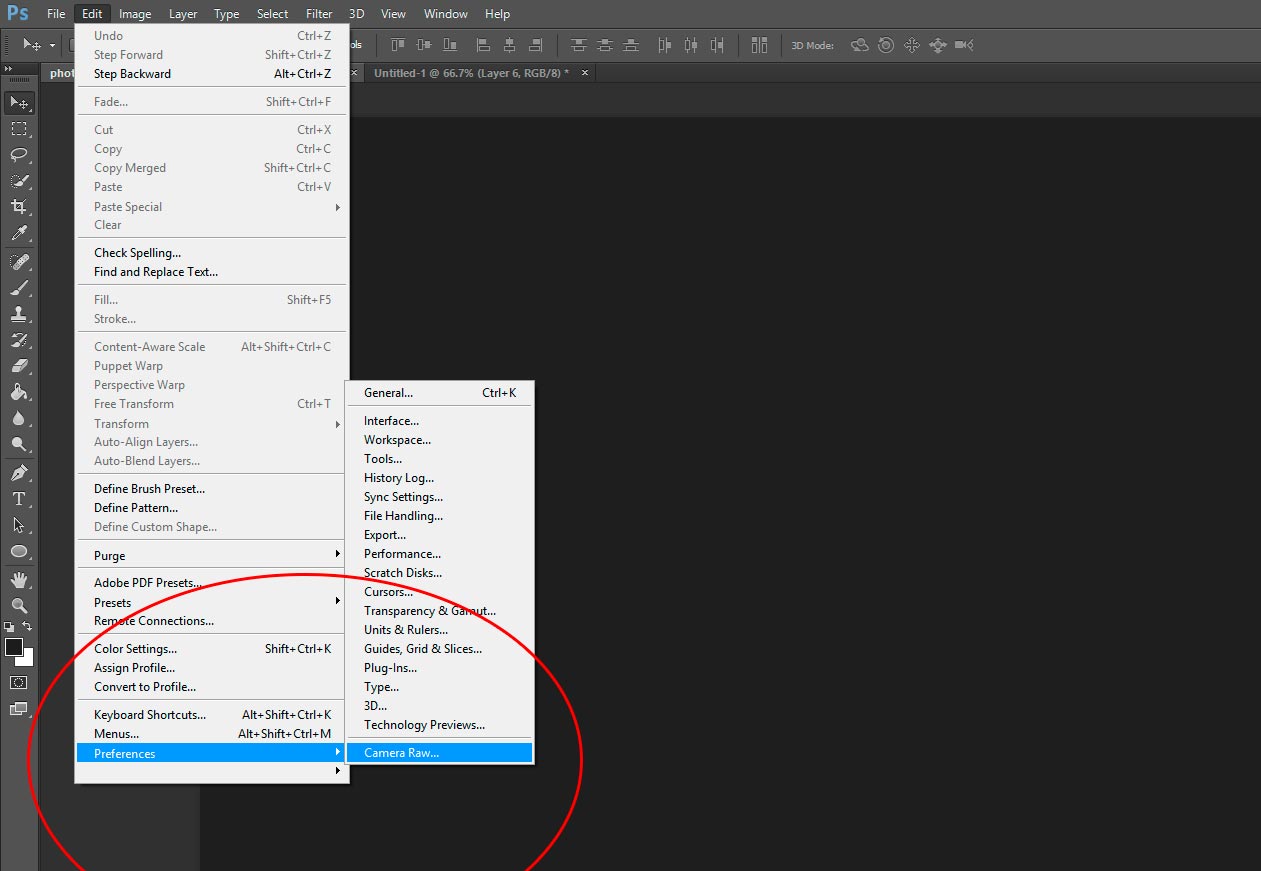Click the Align Top Edges icon

point(398,45)
